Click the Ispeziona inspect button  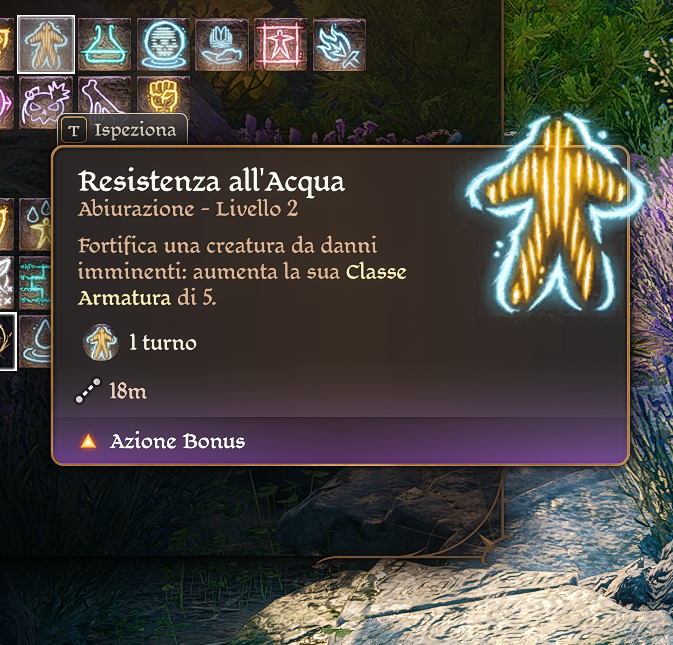point(123,130)
